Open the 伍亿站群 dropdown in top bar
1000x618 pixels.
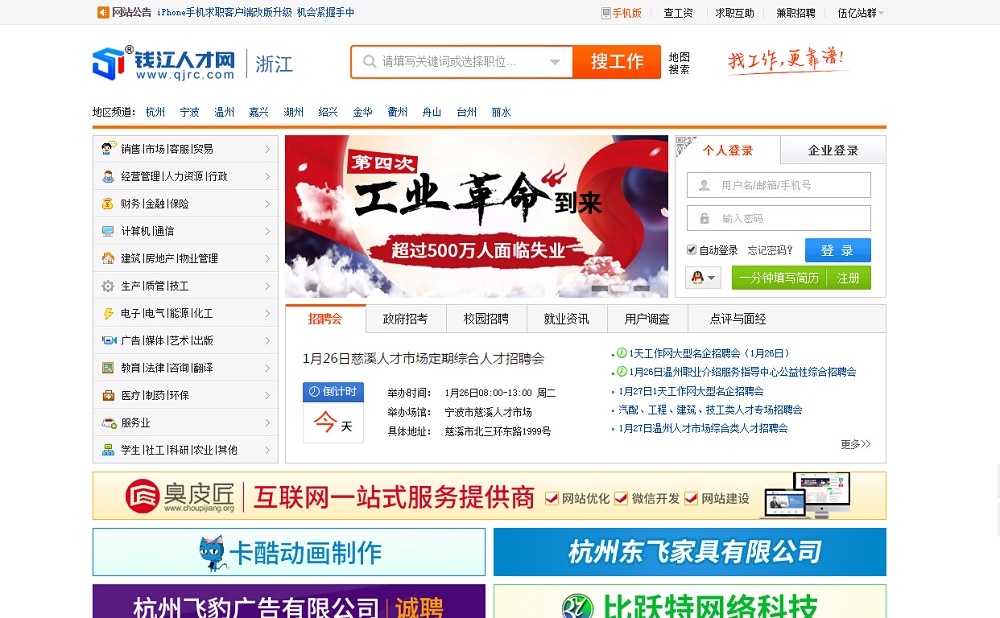(860, 13)
